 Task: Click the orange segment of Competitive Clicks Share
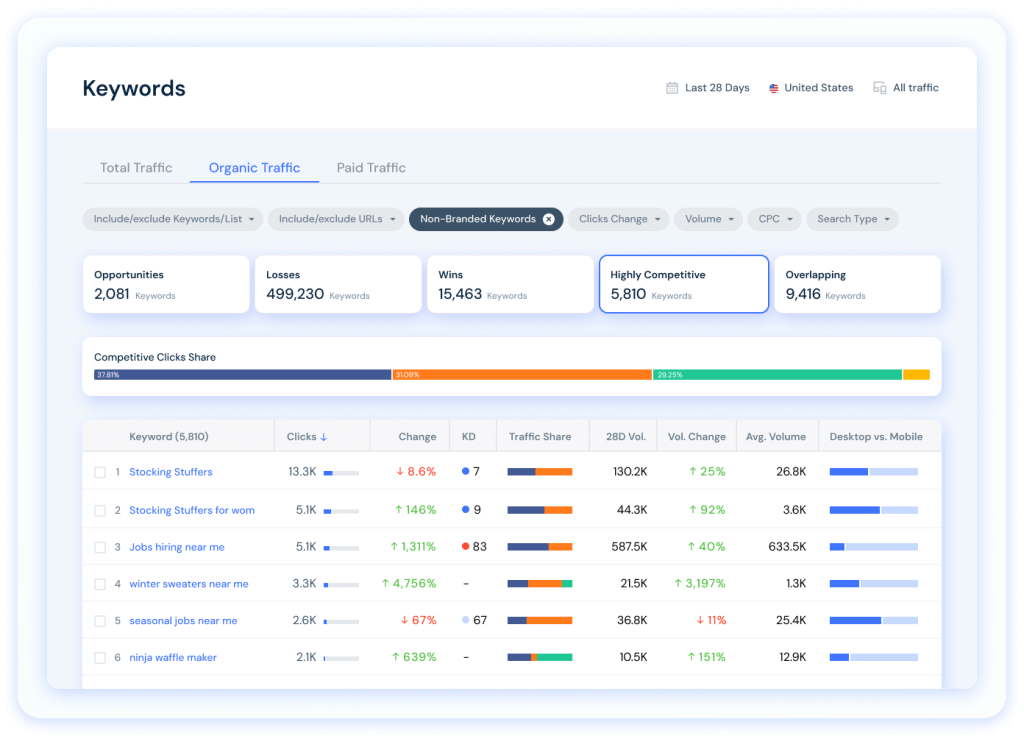(521, 375)
